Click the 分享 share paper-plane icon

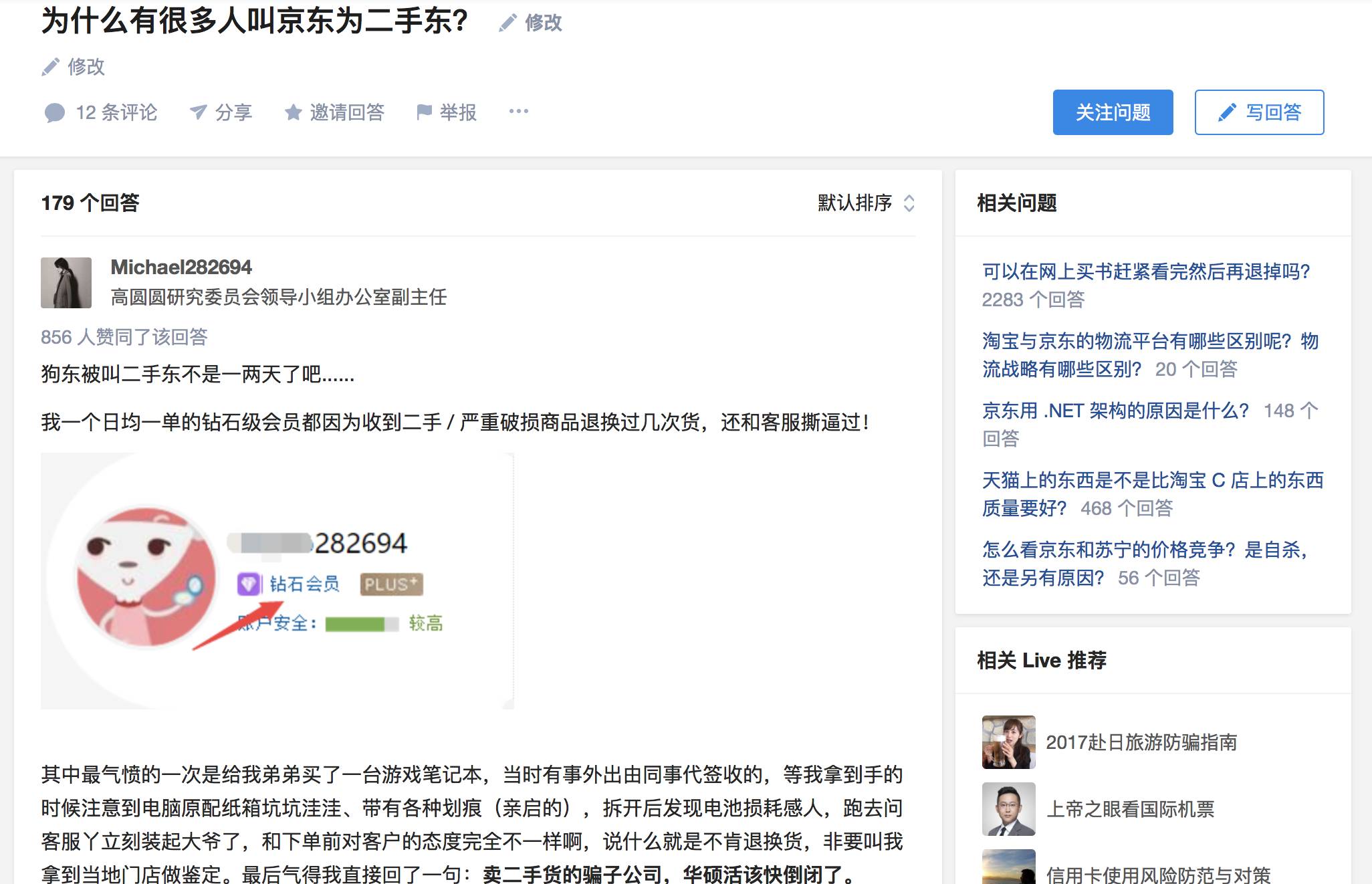click(198, 112)
